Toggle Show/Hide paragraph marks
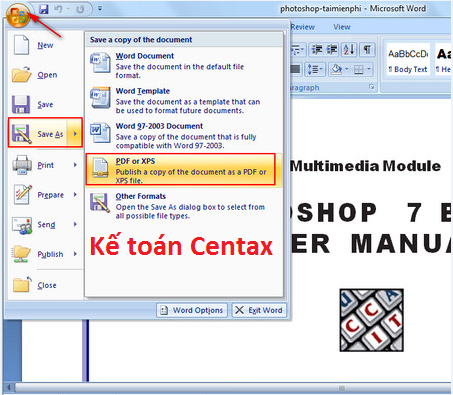 (367, 50)
